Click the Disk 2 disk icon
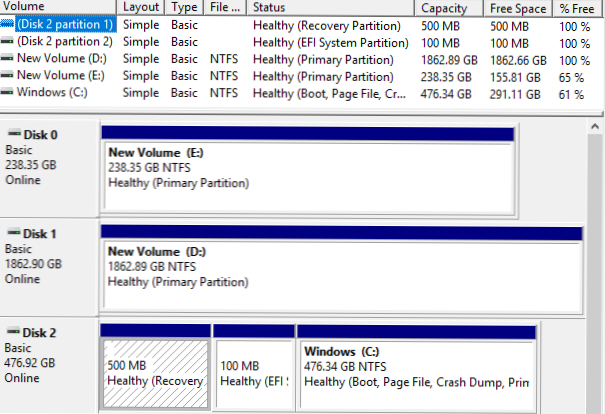Viewport: 605px width, 414px height. 14,332
